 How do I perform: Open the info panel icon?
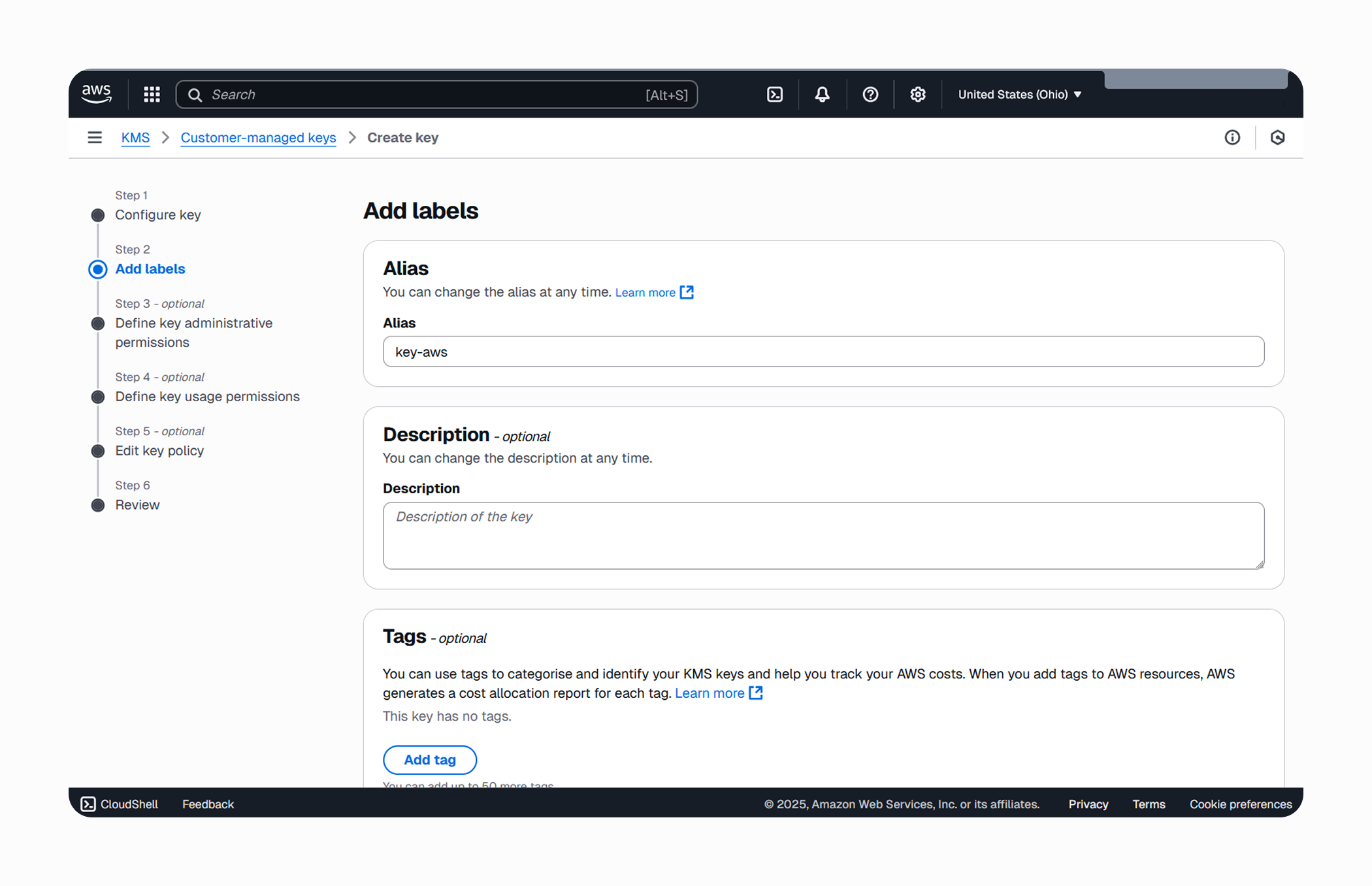click(1232, 137)
